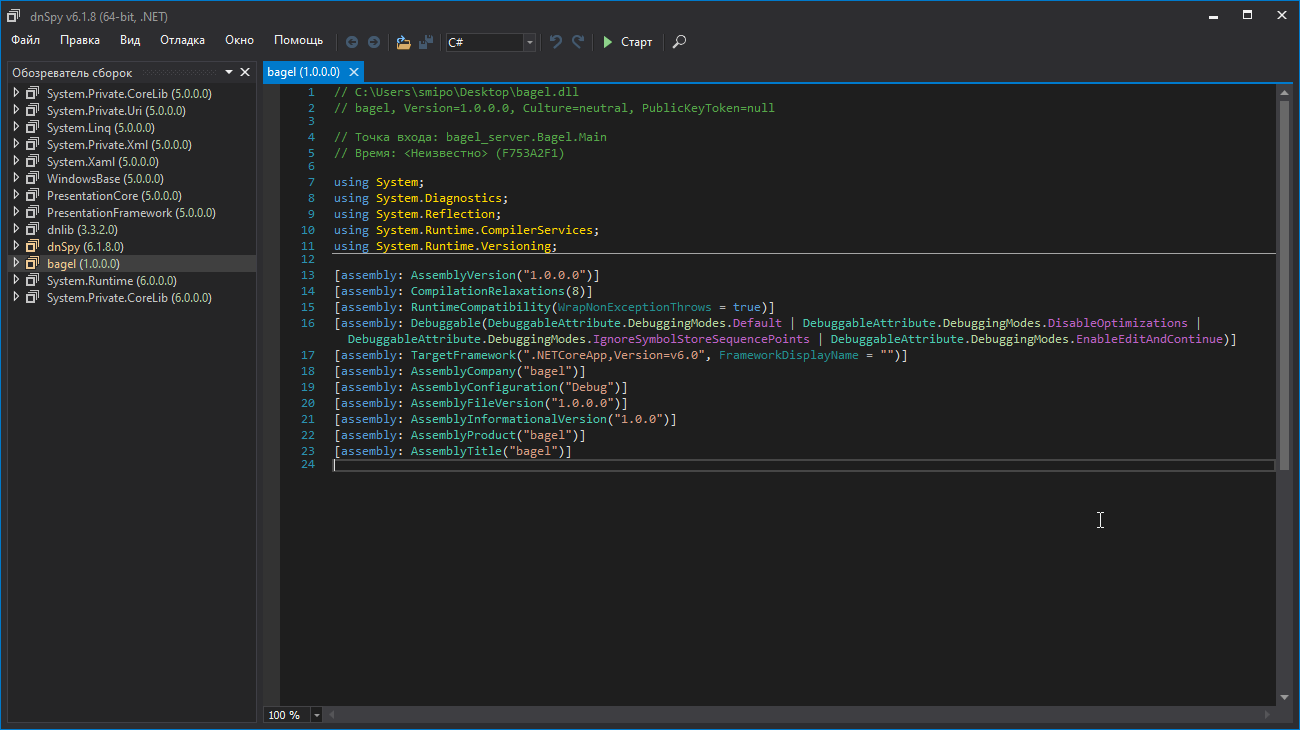Open an assembly using the folder icon
This screenshot has height=730, width=1300.
click(x=403, y=42)
